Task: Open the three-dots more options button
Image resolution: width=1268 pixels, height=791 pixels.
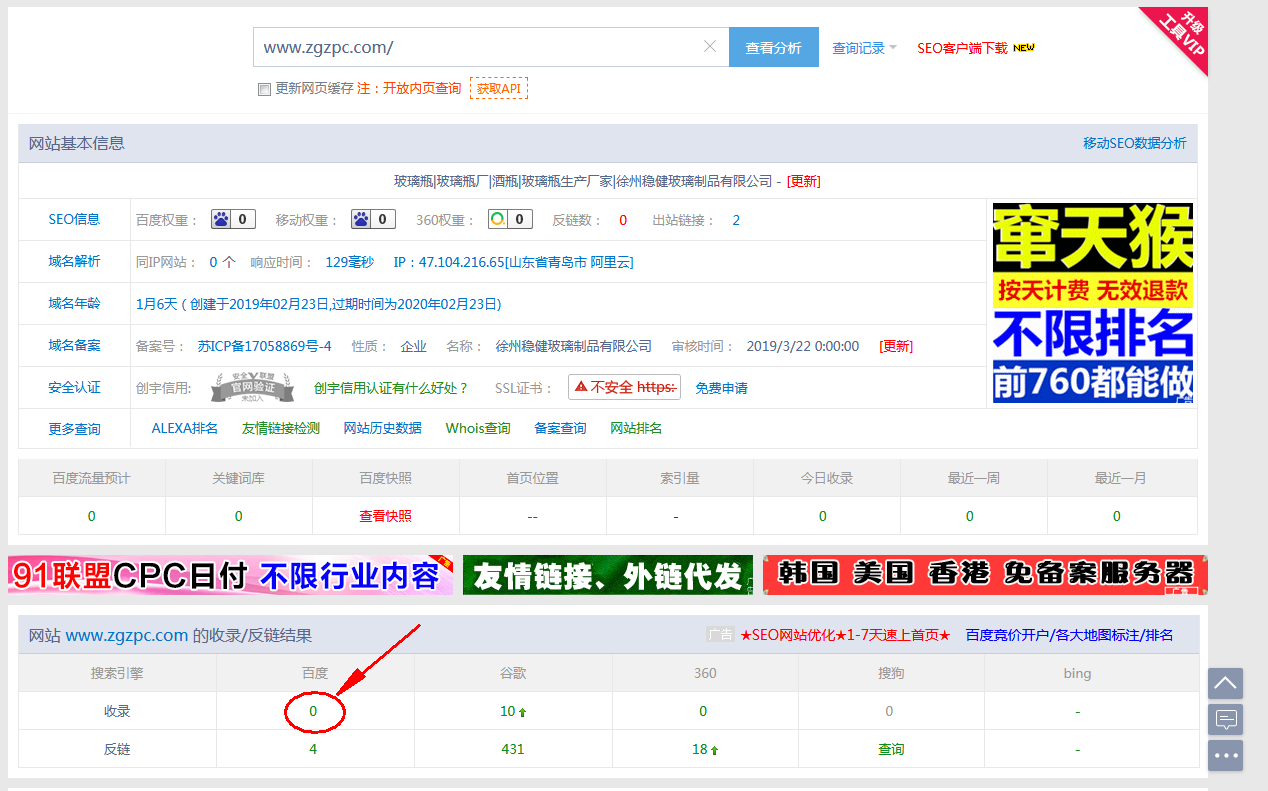Action: click(1225, 755)
